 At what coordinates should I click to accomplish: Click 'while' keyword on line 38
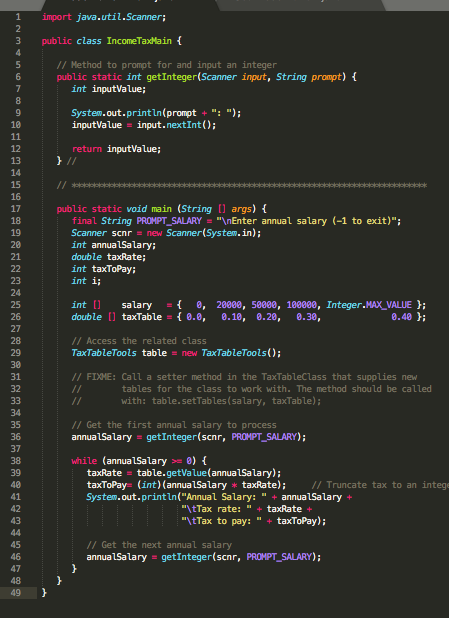[x=84, y=461]
